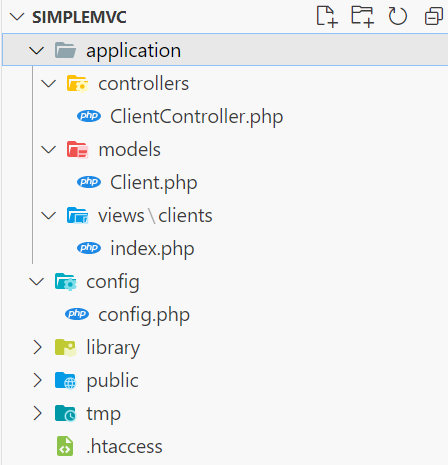Viewport: 448px width, 465px height.
Task: Click the public folder globe icon
Action: point(66,381)
